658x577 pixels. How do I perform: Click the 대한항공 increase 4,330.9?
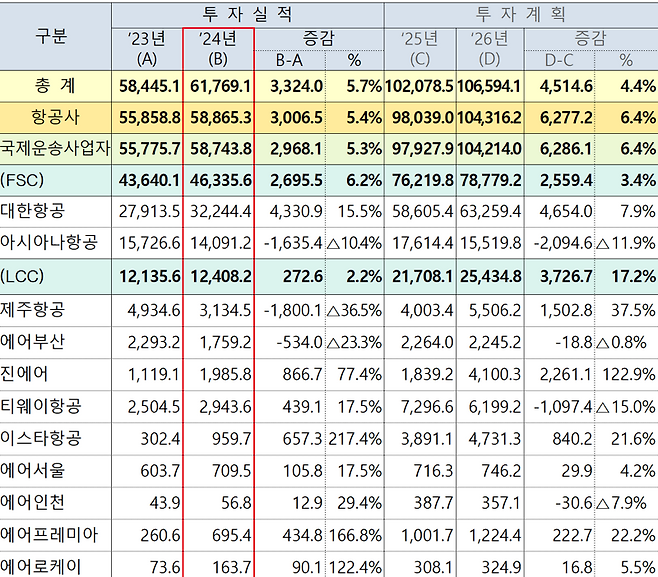point(296,211)
